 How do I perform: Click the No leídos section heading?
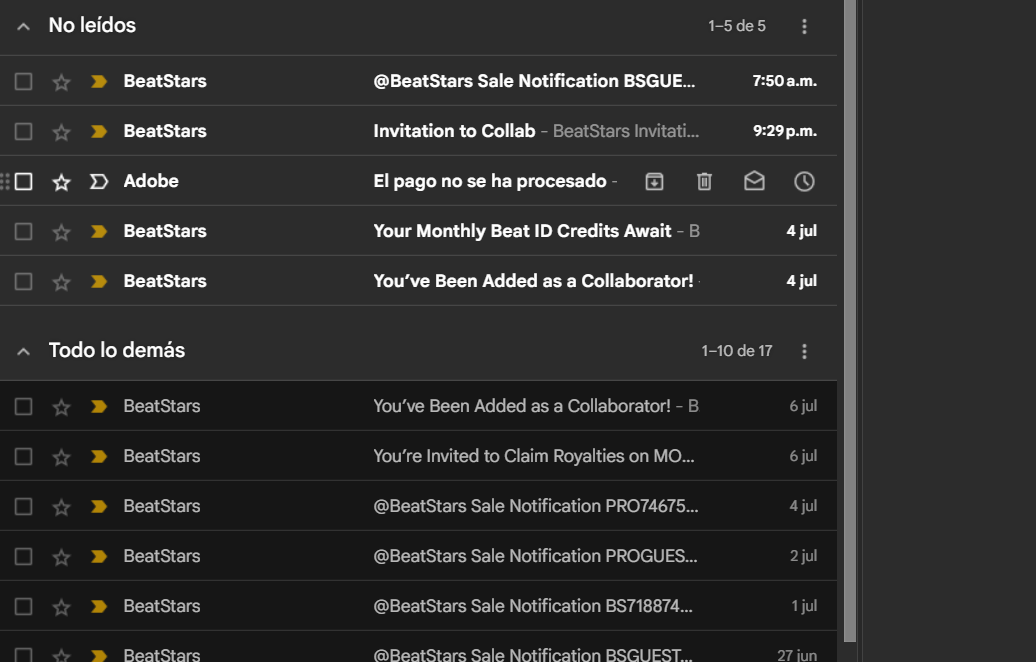(x=92, y=25)
